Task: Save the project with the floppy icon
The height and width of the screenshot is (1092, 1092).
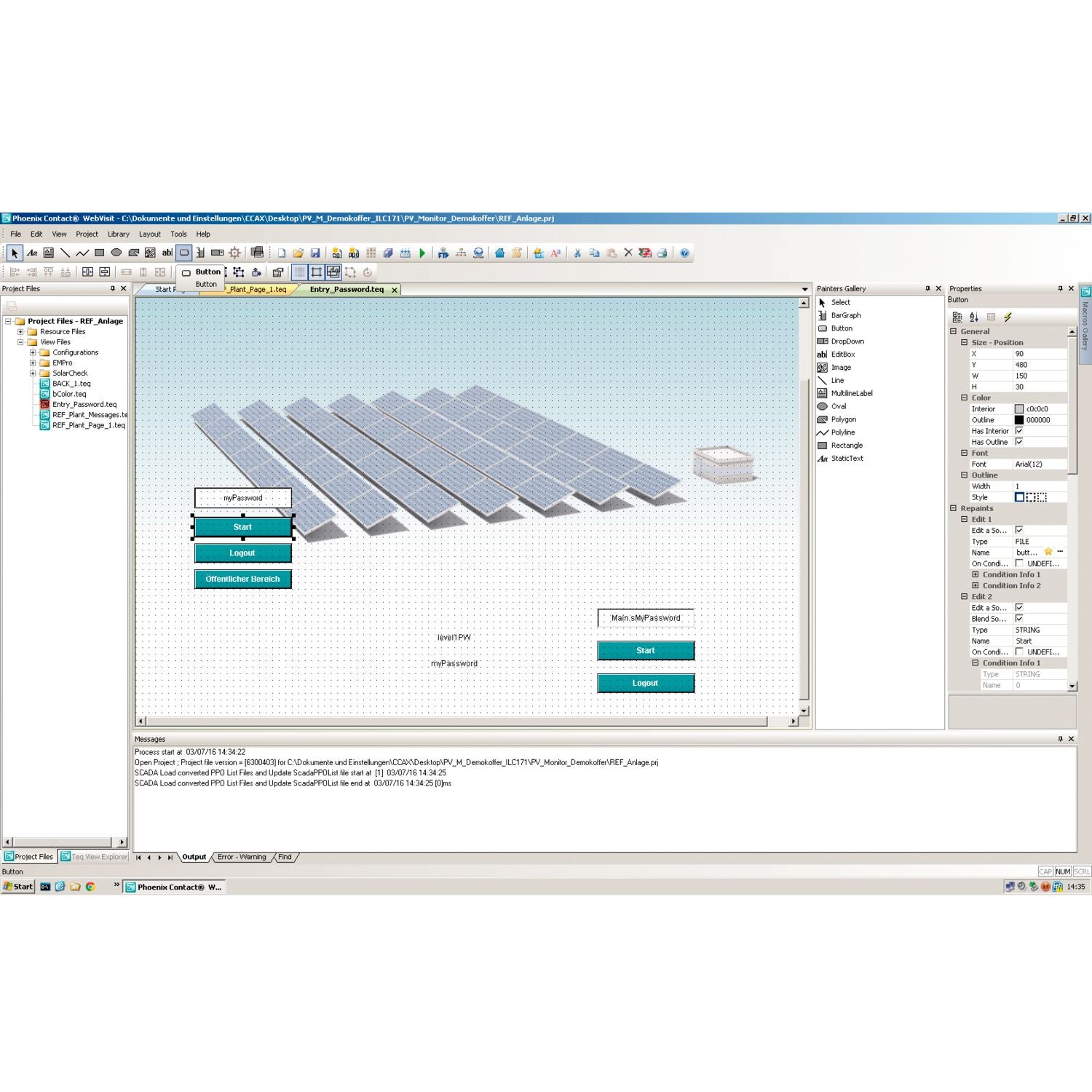Action: (x=315, y=253)
